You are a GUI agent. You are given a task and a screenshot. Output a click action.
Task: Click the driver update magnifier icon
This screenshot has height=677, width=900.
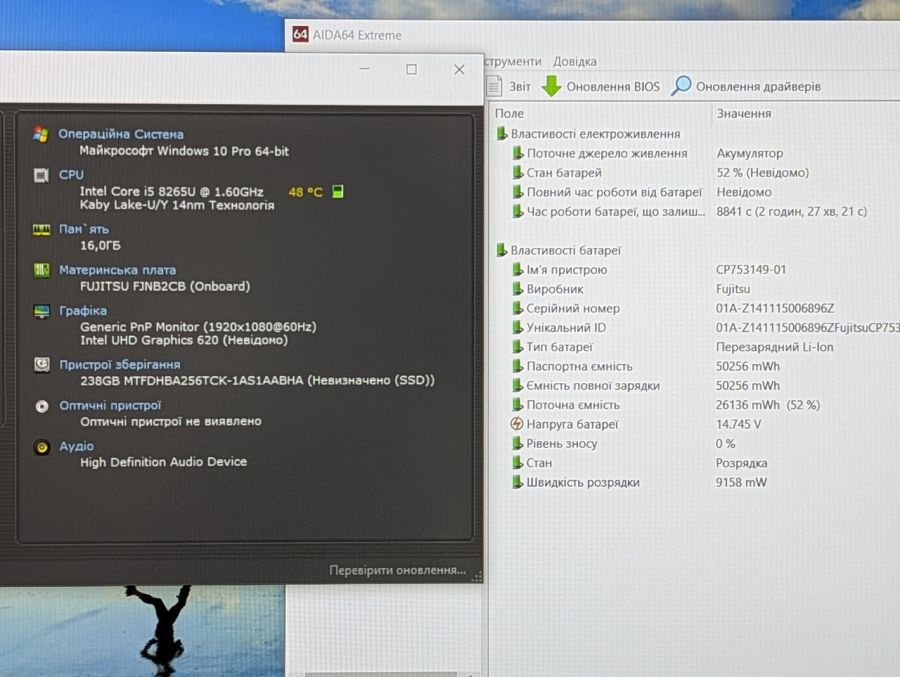[x=681, y=86]
